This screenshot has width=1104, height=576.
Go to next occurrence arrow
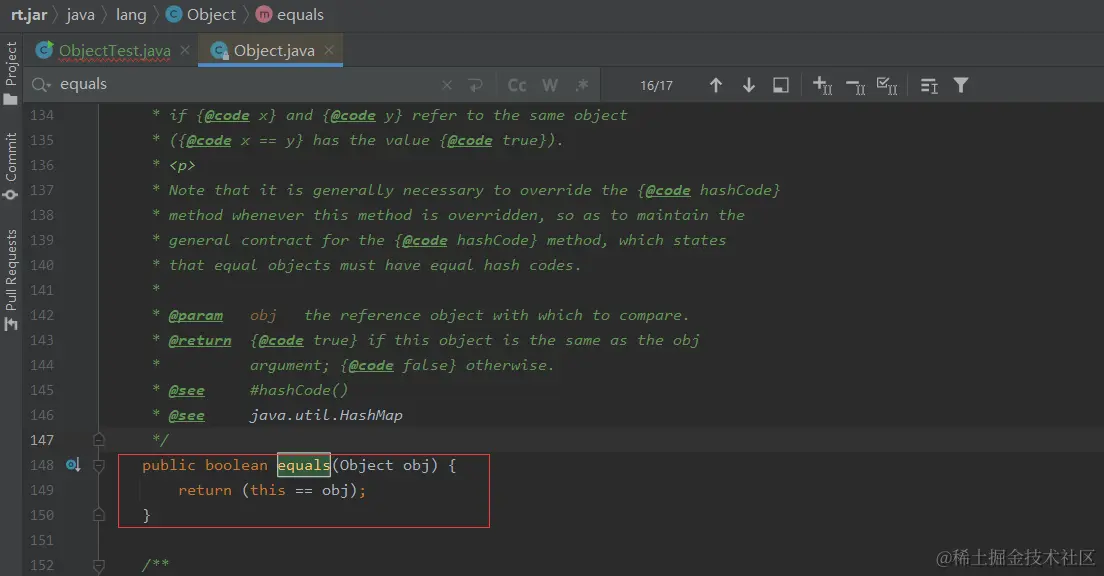point(749,85)
